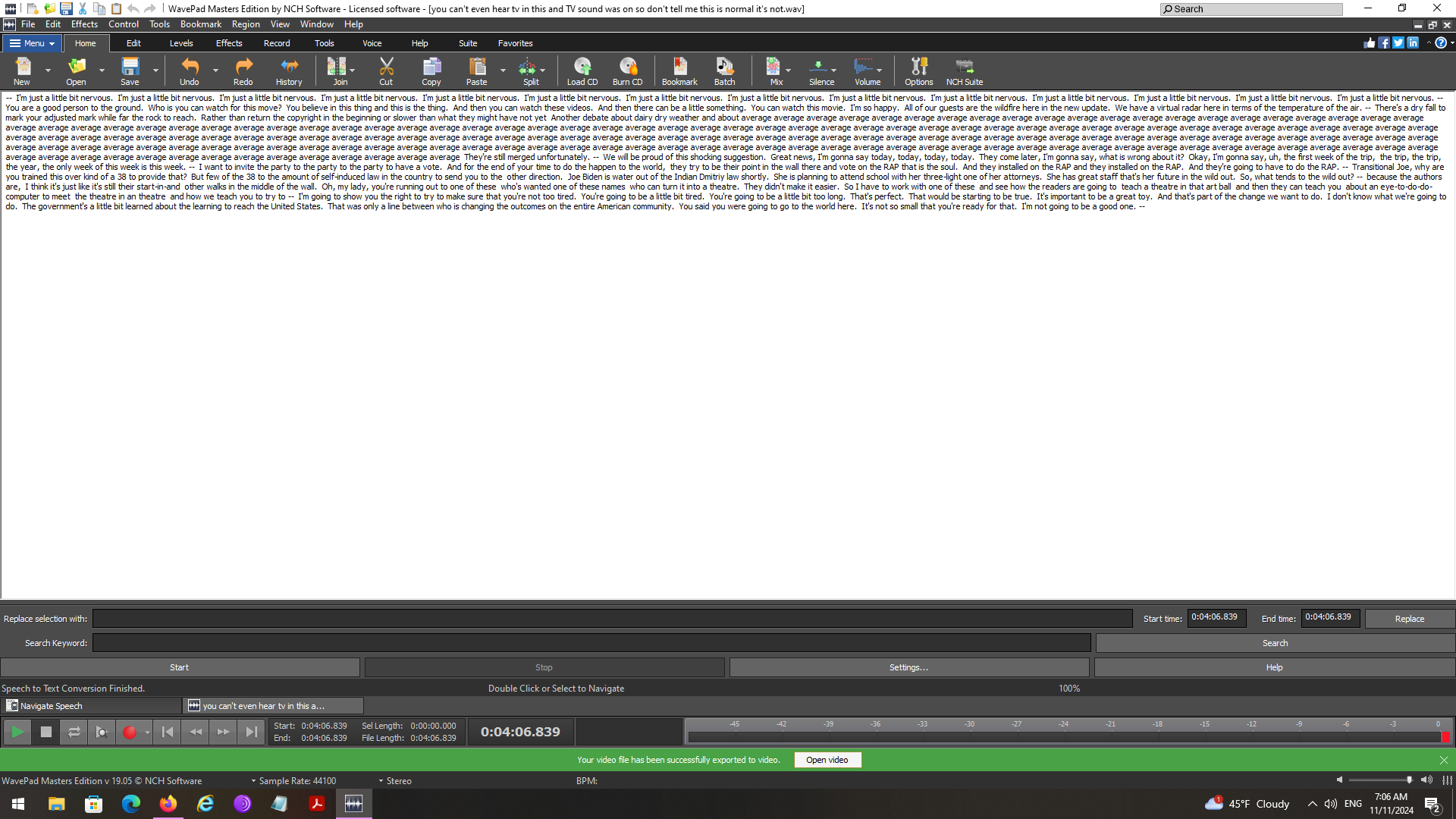Adjust the playback volume slider

pos(1379,780)
